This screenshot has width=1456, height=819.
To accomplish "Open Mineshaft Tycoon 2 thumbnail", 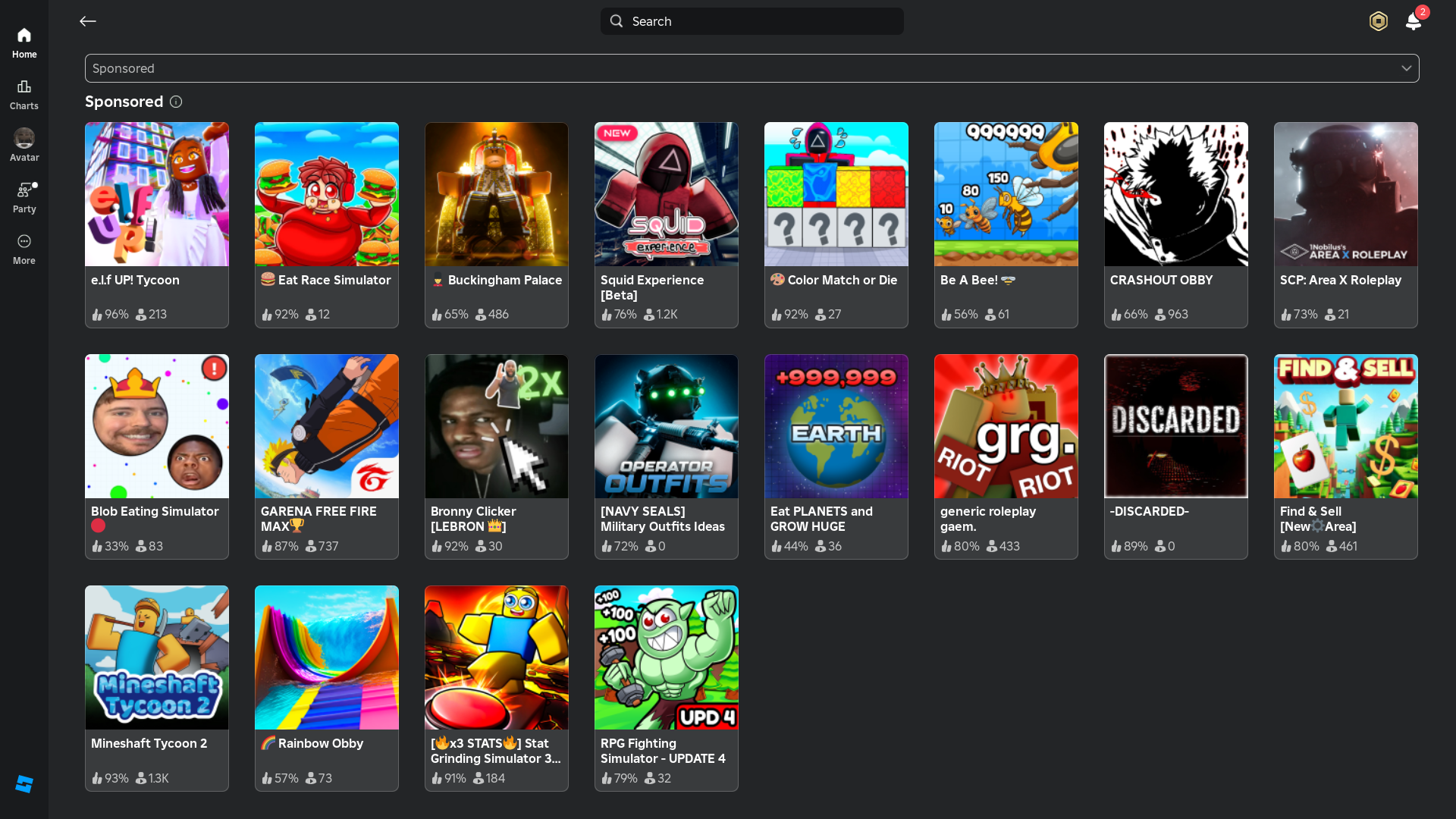I will [x=157, y=657].
